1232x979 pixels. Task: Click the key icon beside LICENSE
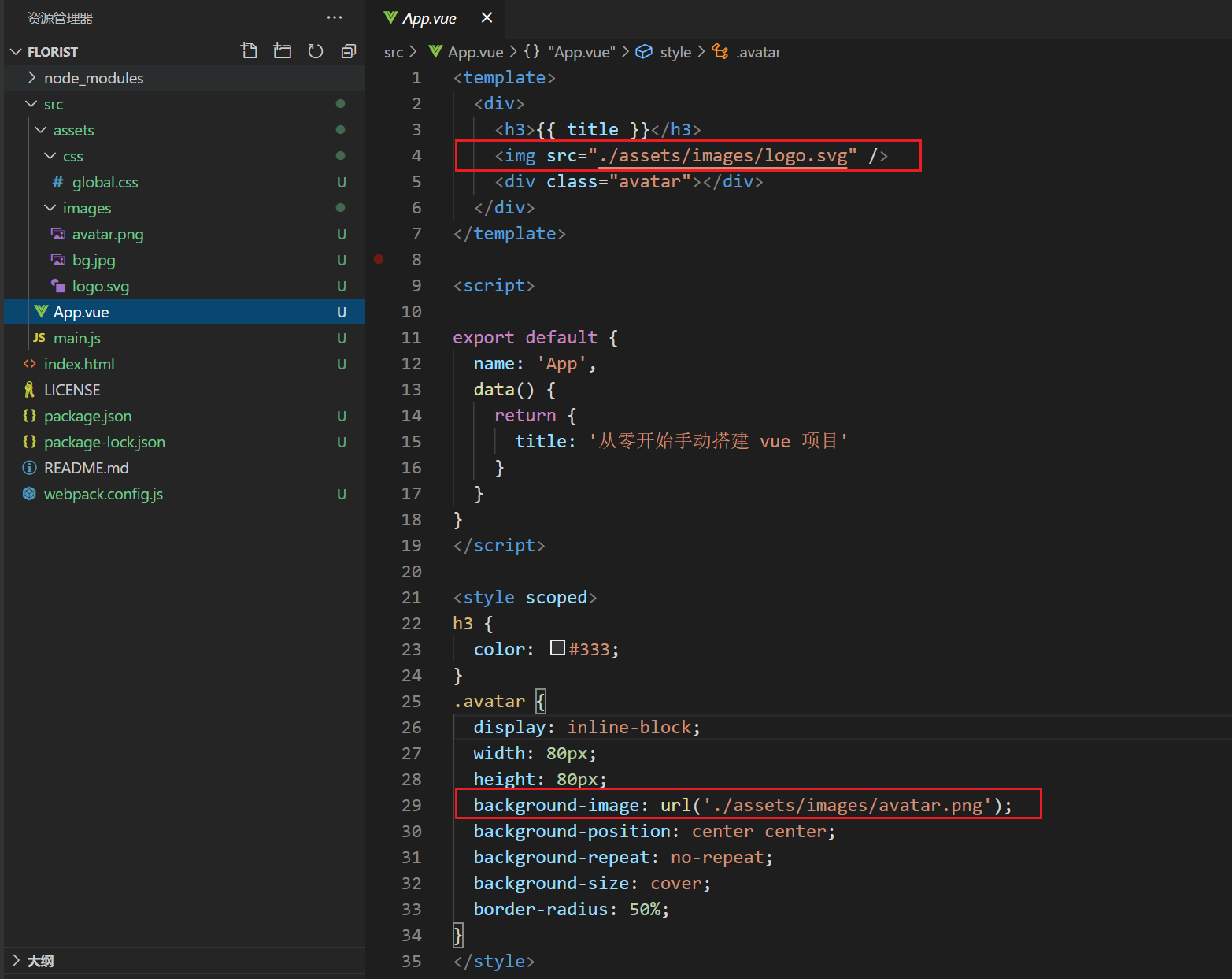[29, 390]
